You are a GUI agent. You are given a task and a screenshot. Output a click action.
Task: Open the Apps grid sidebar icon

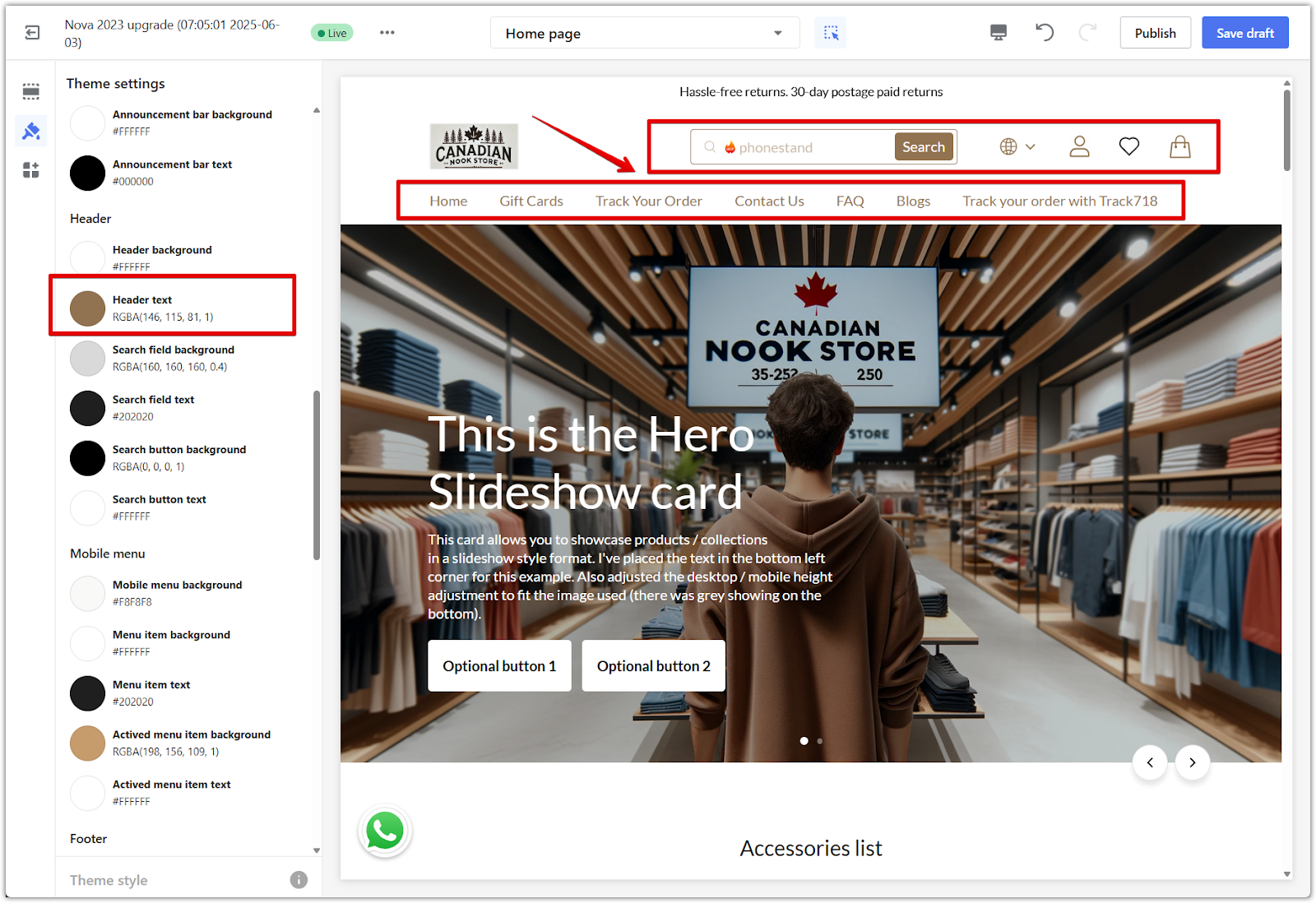click(31, 170)
